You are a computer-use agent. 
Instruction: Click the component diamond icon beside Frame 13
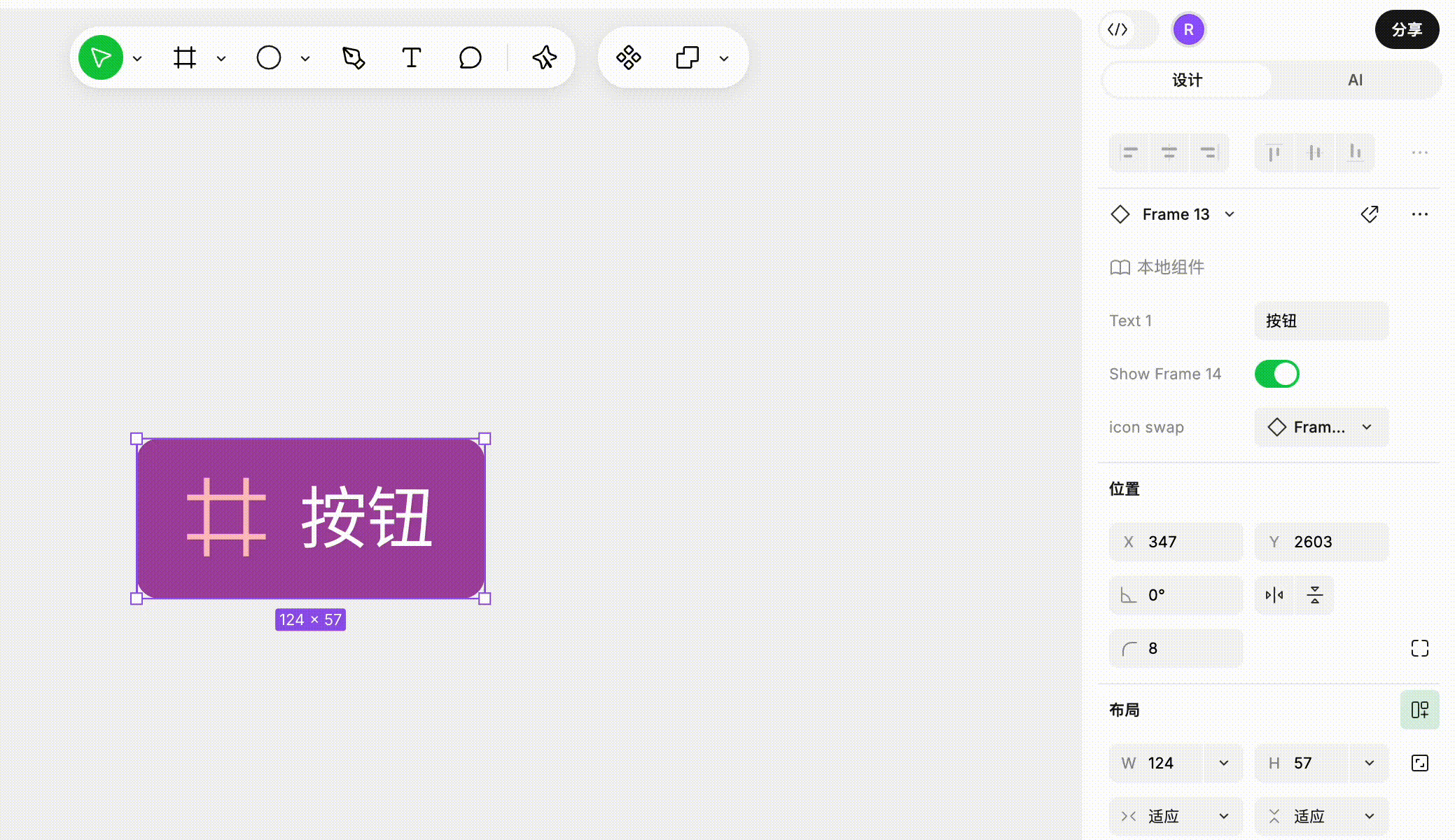pyautogui.click(x=1120, y=214)
